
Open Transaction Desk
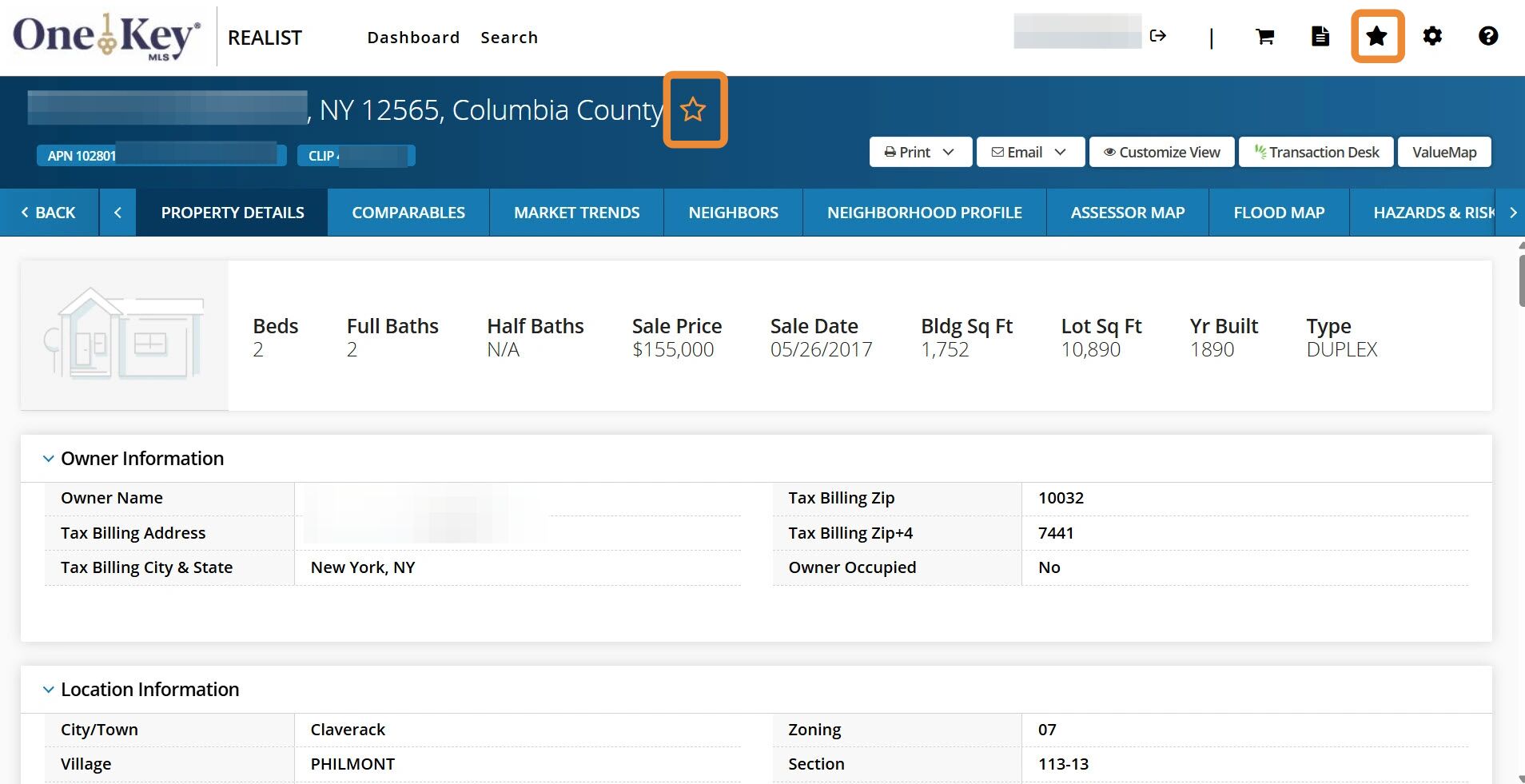click(1316, 152)
